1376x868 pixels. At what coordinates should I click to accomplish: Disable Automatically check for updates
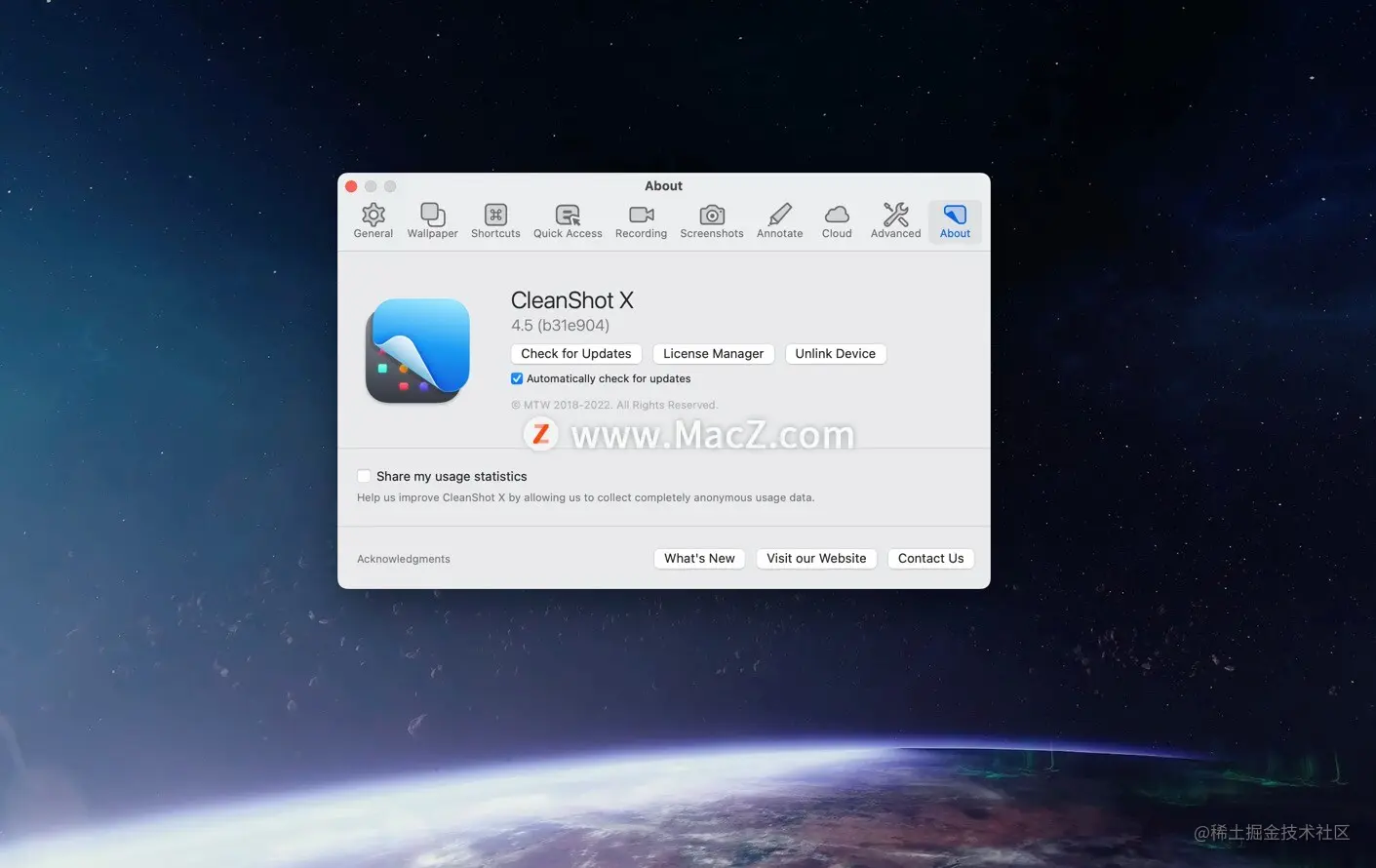pyautogui.click(x=517, y=378)
